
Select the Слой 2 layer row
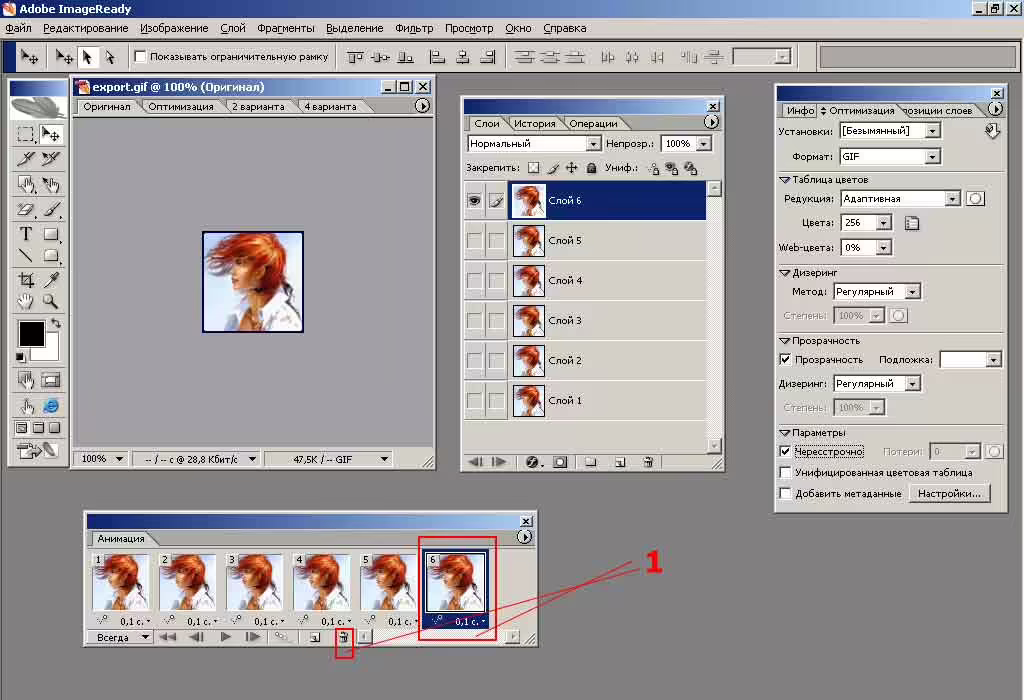pos(584,360)
